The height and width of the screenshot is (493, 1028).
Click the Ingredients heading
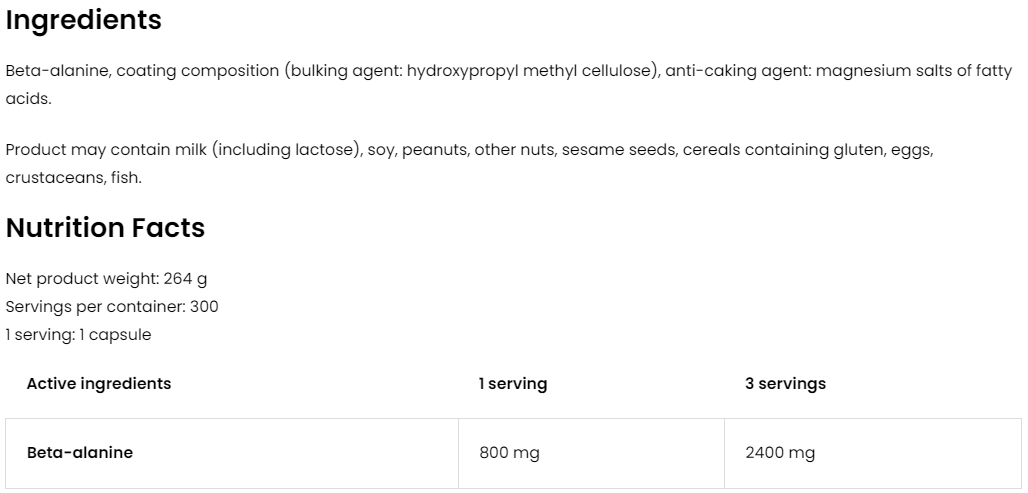(83, 20)
